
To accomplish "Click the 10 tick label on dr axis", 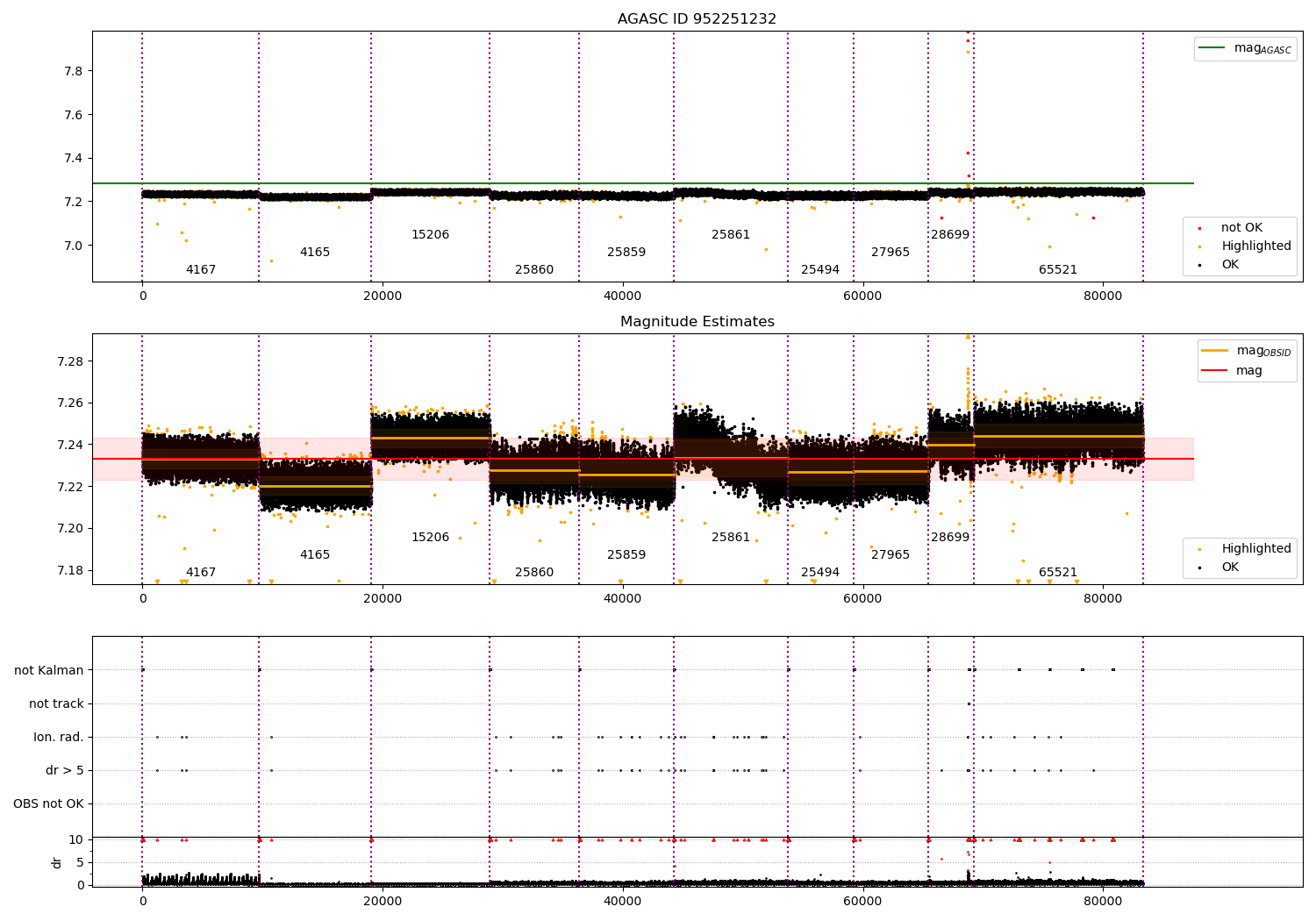I will point(76,840).
